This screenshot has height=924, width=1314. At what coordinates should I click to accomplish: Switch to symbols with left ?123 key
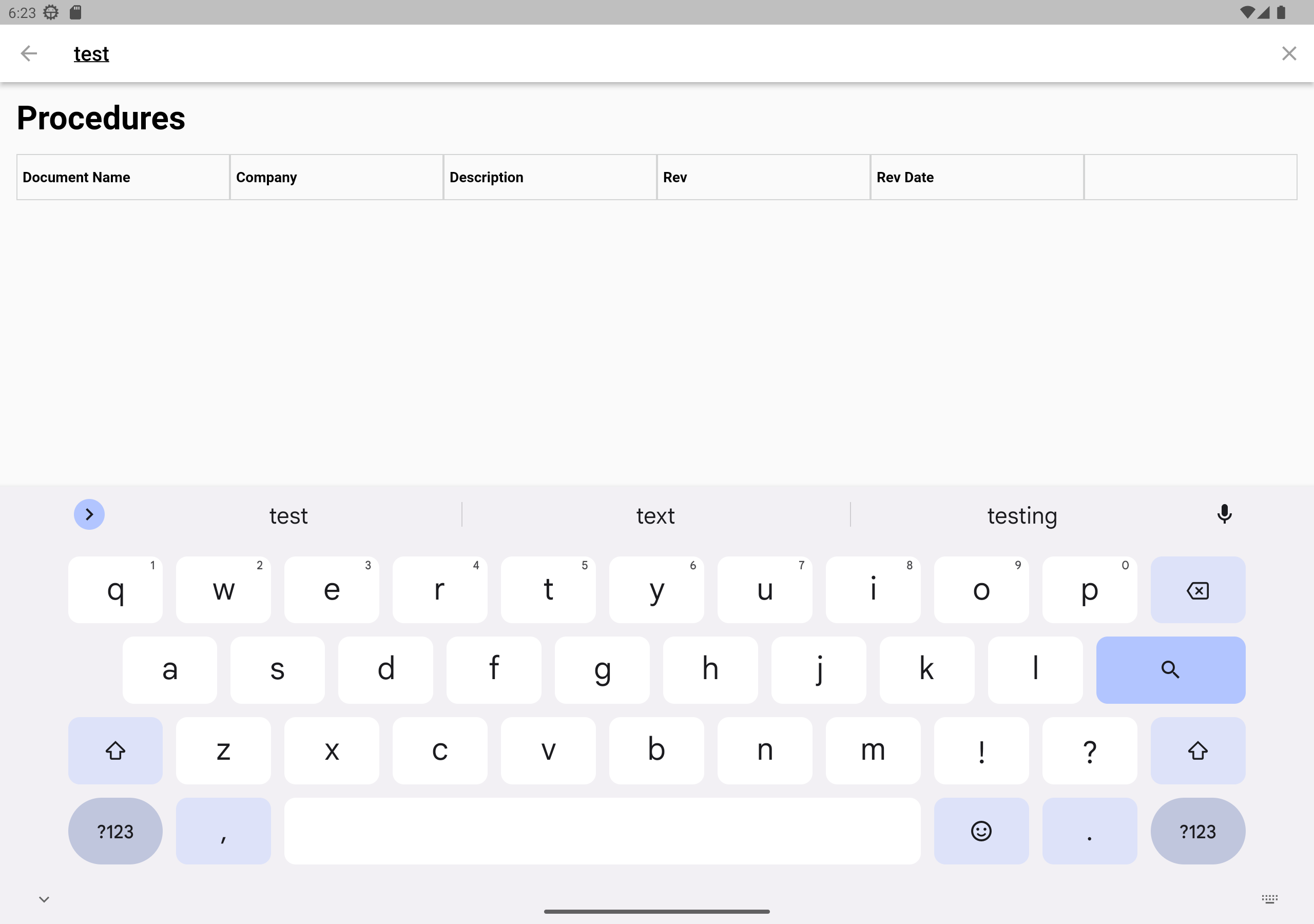click(115, 831)
